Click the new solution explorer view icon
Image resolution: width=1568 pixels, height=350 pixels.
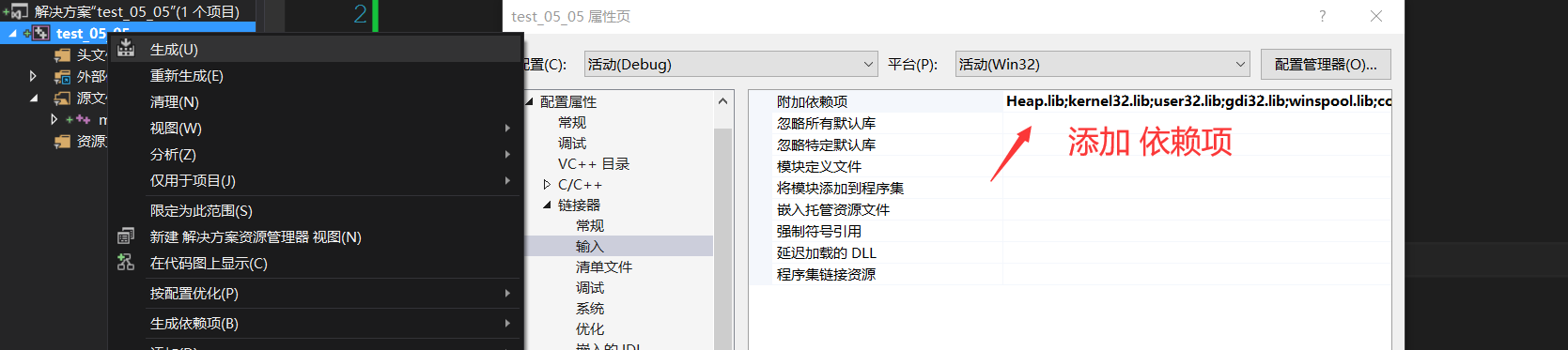pos(126,236)
